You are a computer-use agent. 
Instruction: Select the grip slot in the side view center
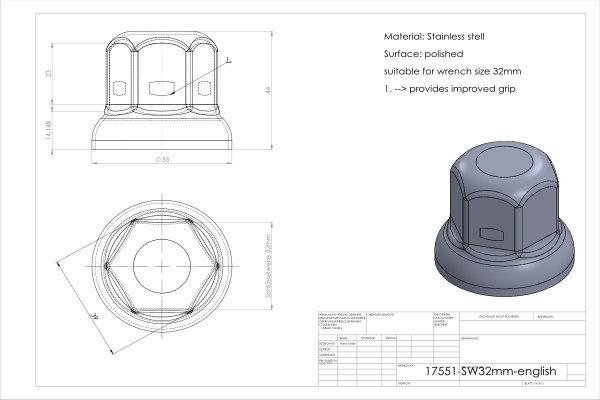point(162,88)
